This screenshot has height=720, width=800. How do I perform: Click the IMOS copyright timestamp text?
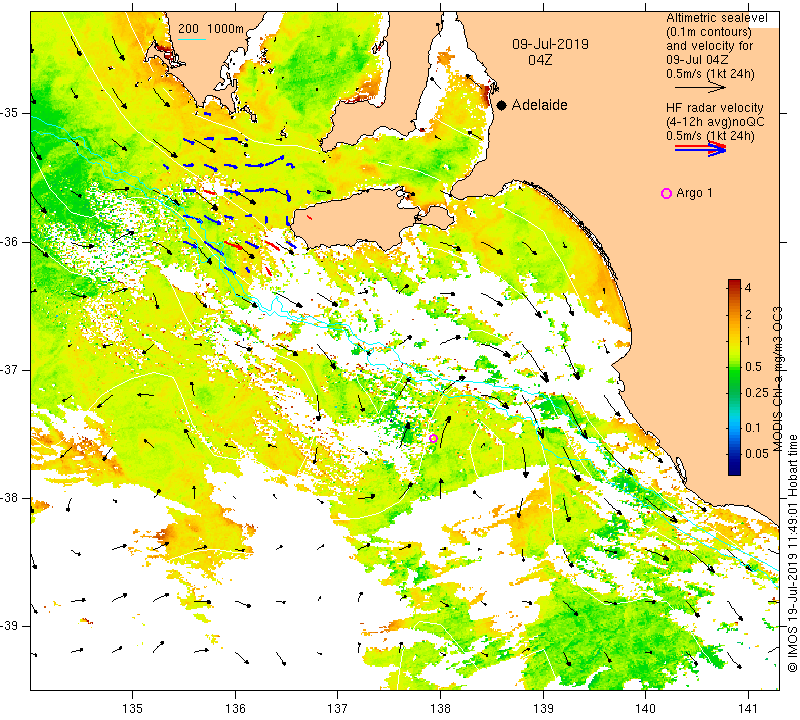(792, 553)
